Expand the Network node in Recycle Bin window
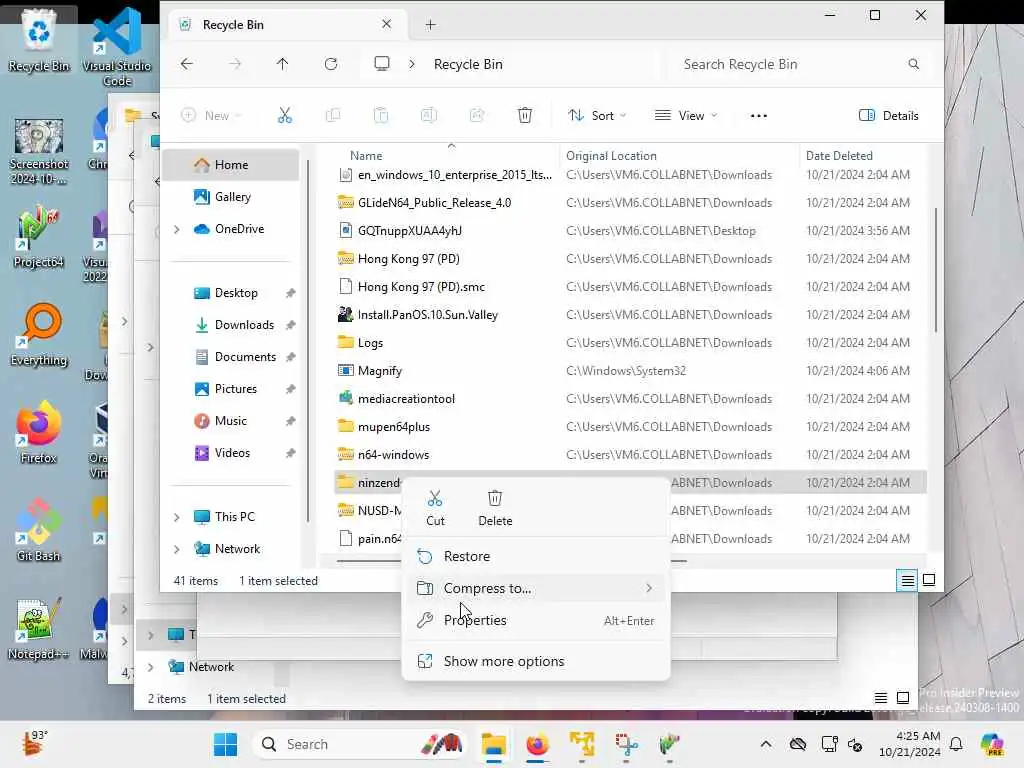The width and height of the screenshot is (1024, 768). click(x=176, y=549)
